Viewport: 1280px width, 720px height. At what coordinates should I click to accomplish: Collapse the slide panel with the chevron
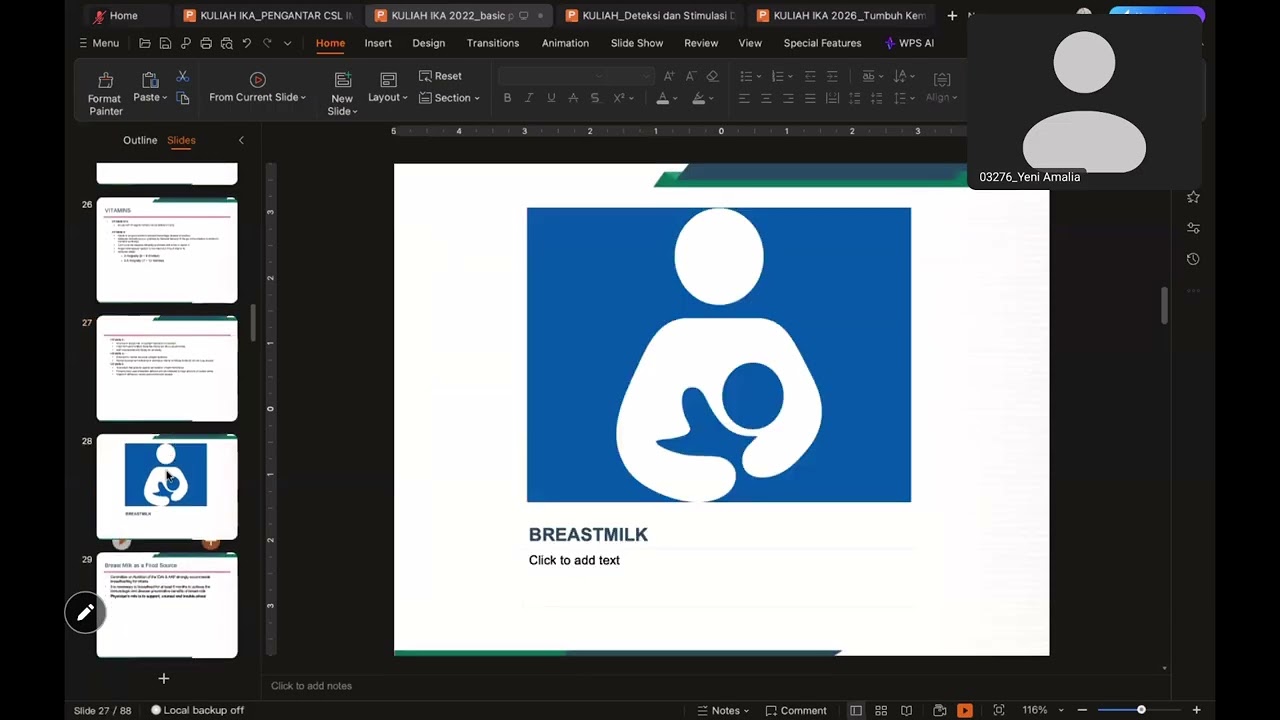tap(241, 140)
